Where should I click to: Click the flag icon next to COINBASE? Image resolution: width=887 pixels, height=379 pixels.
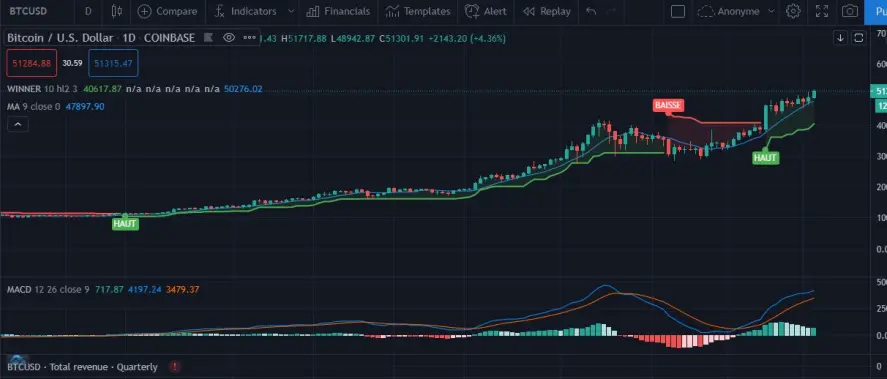click(x=208, y=38)
